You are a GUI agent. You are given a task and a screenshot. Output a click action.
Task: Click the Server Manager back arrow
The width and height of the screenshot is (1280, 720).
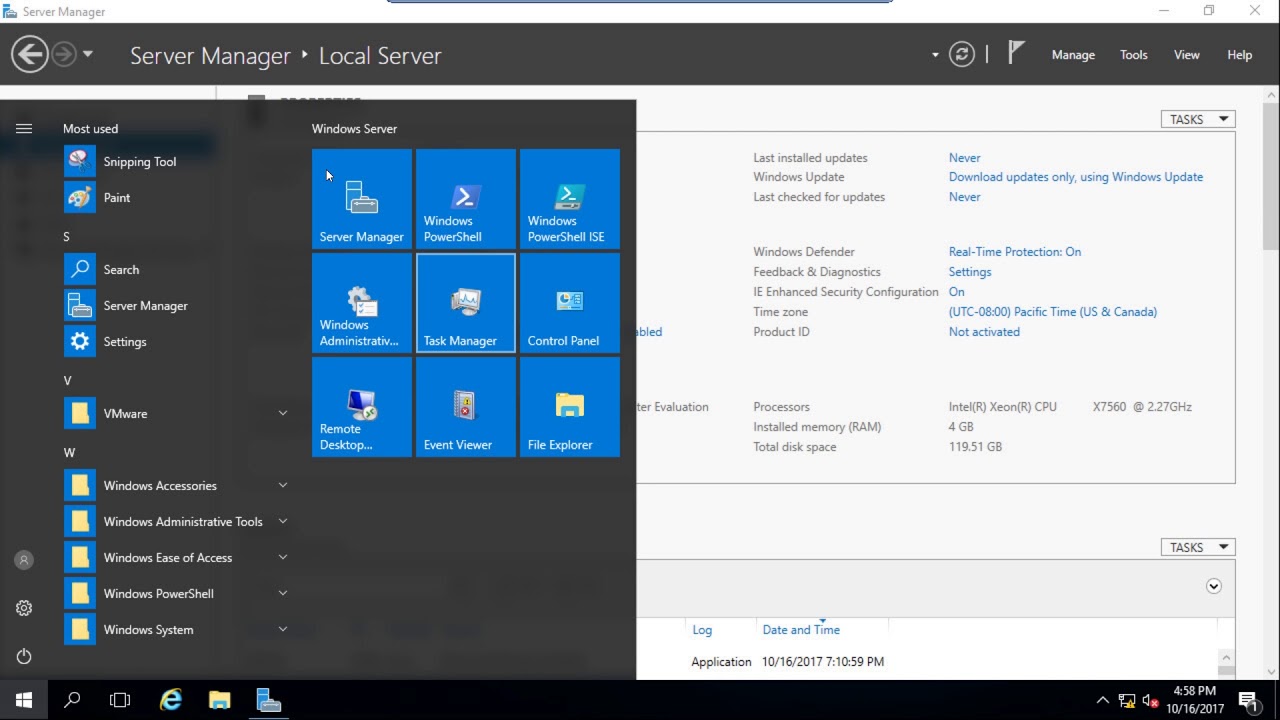tap(30, 54)
